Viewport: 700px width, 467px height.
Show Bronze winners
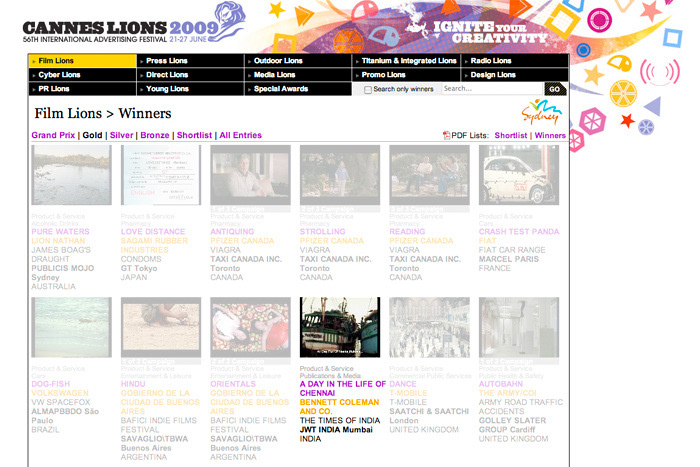(x=155, y=135)
